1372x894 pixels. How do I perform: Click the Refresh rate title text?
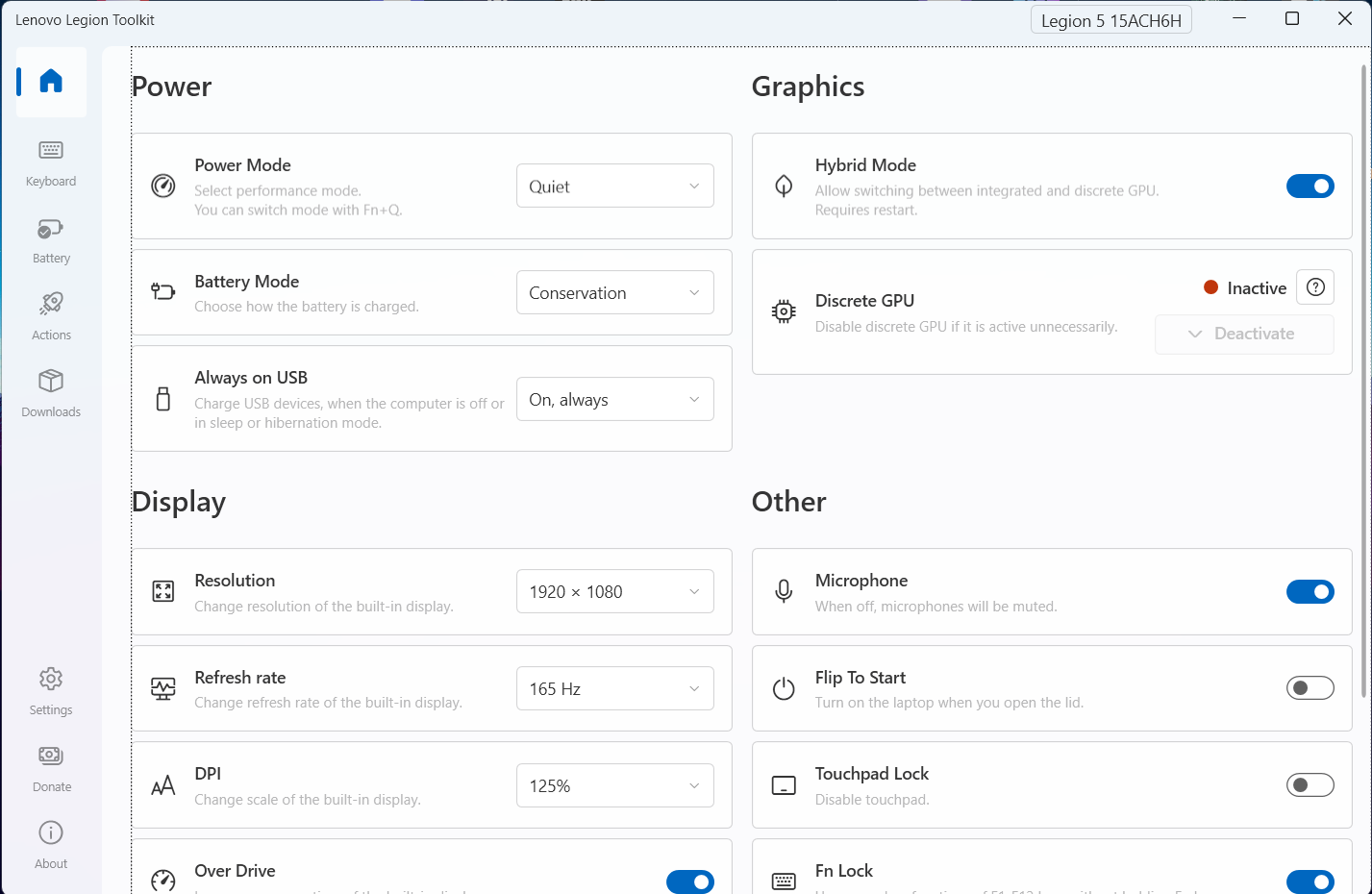(x=239, y=678)
